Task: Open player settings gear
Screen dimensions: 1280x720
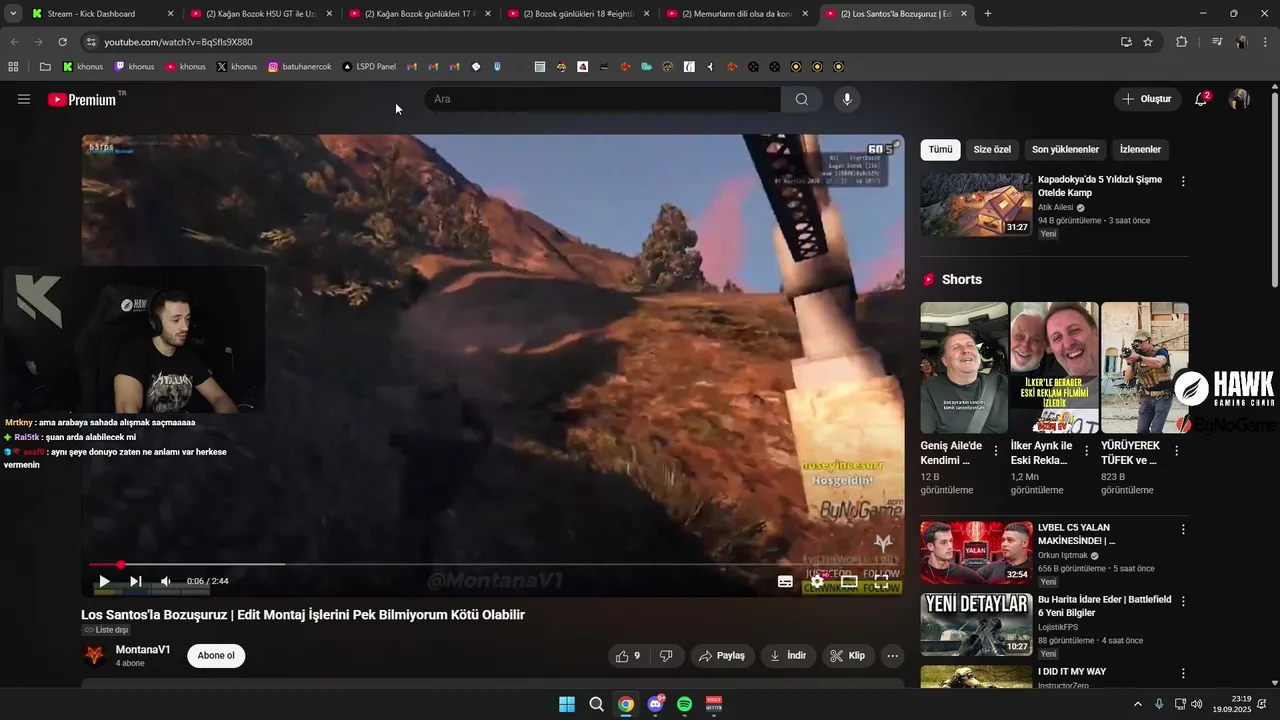Action: point(817,581)
